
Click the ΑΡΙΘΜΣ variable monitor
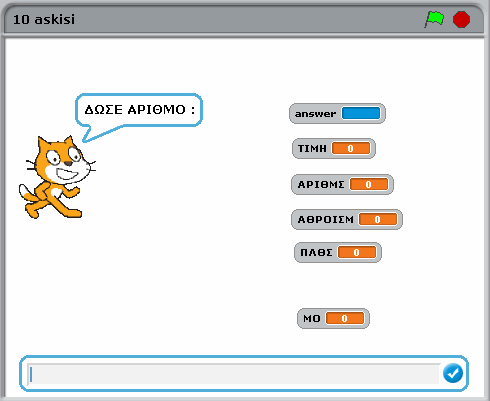coord(342,184)
